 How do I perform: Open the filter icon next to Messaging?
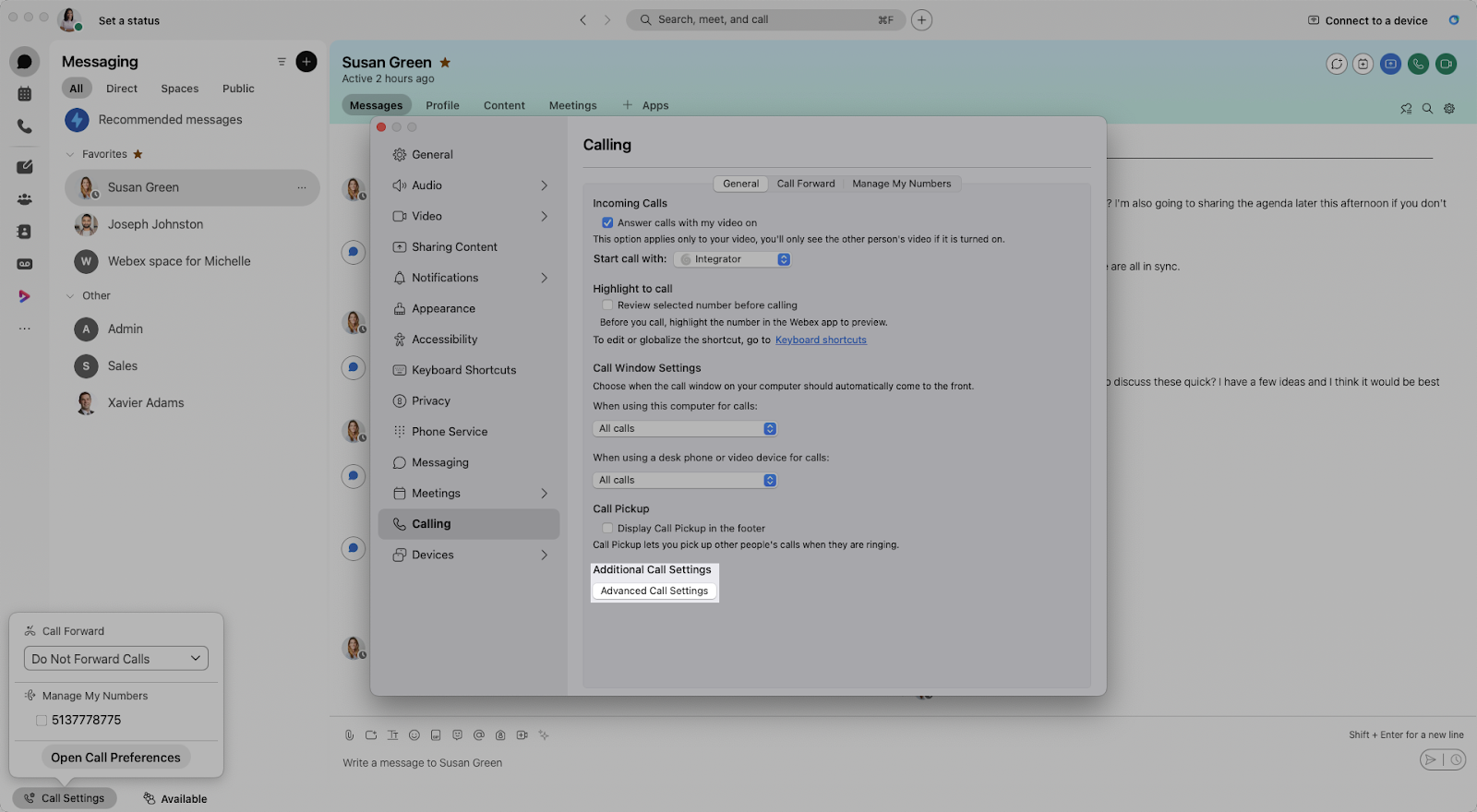tap(282, 62)
